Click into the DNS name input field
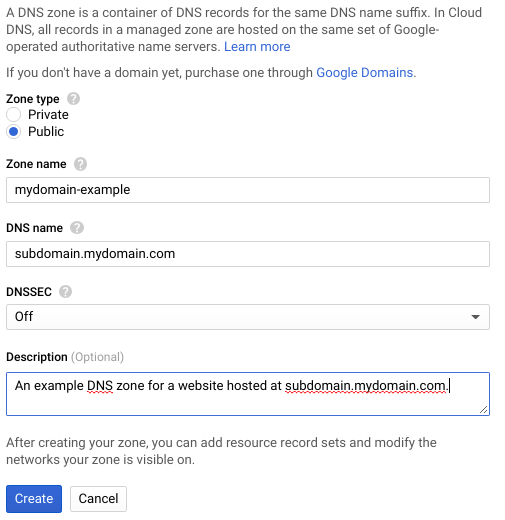The width and height of the screenshot is (505, 520). (x=248, y=254)
